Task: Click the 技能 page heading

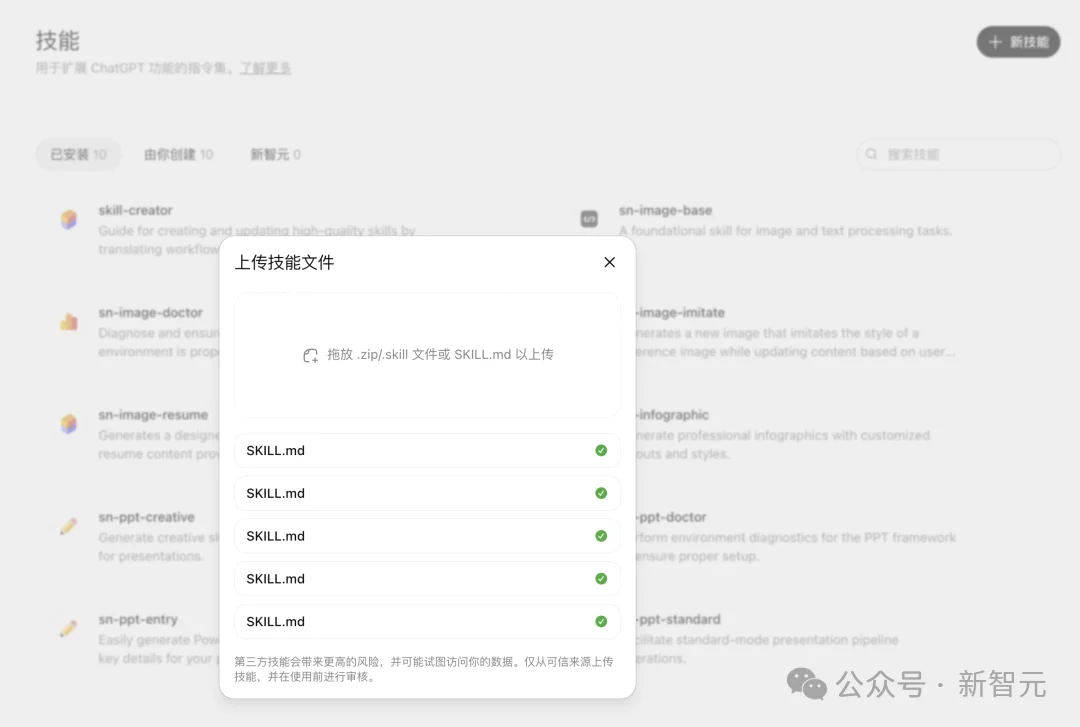Action: 58,41
